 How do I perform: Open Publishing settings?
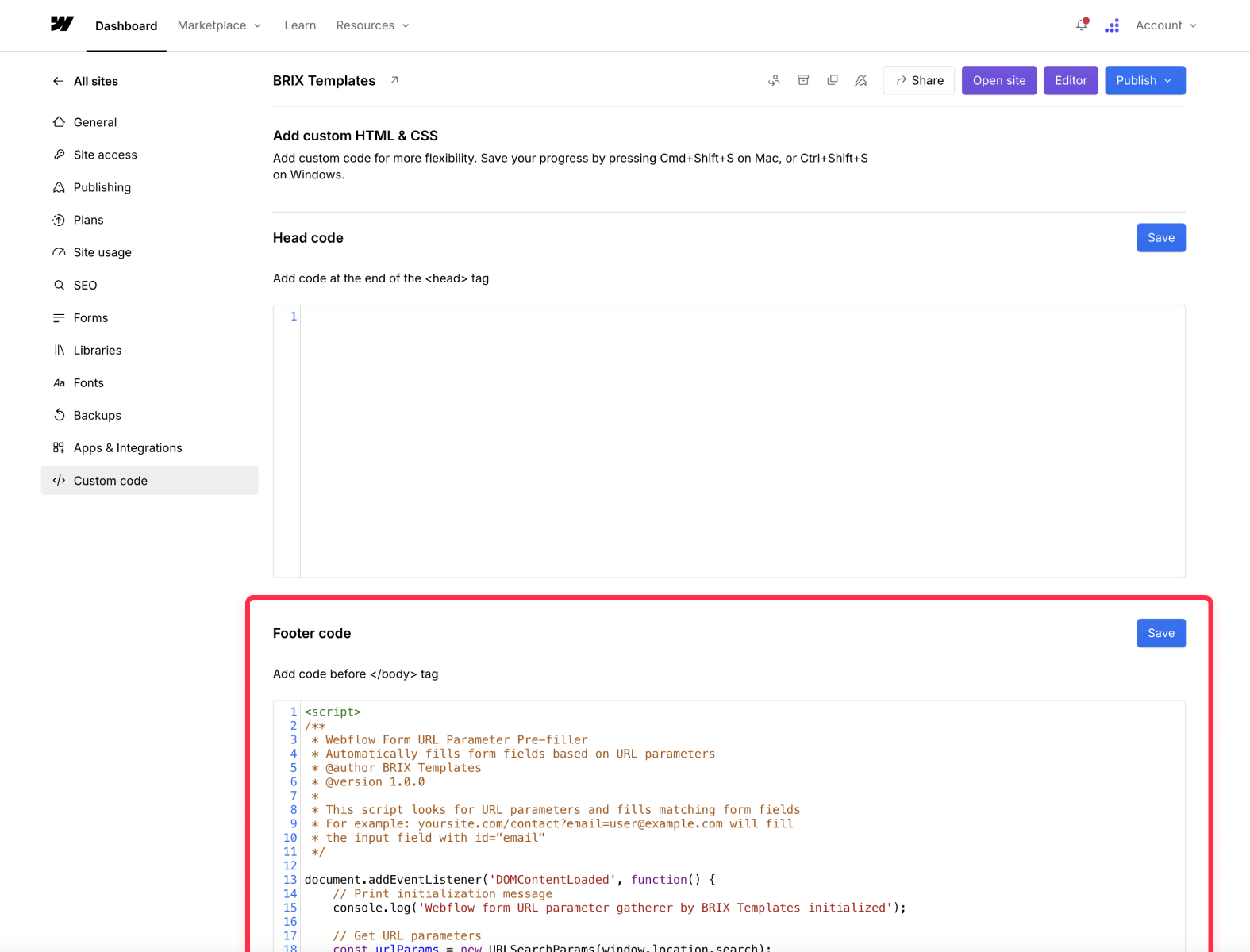[x=149, y=187]
